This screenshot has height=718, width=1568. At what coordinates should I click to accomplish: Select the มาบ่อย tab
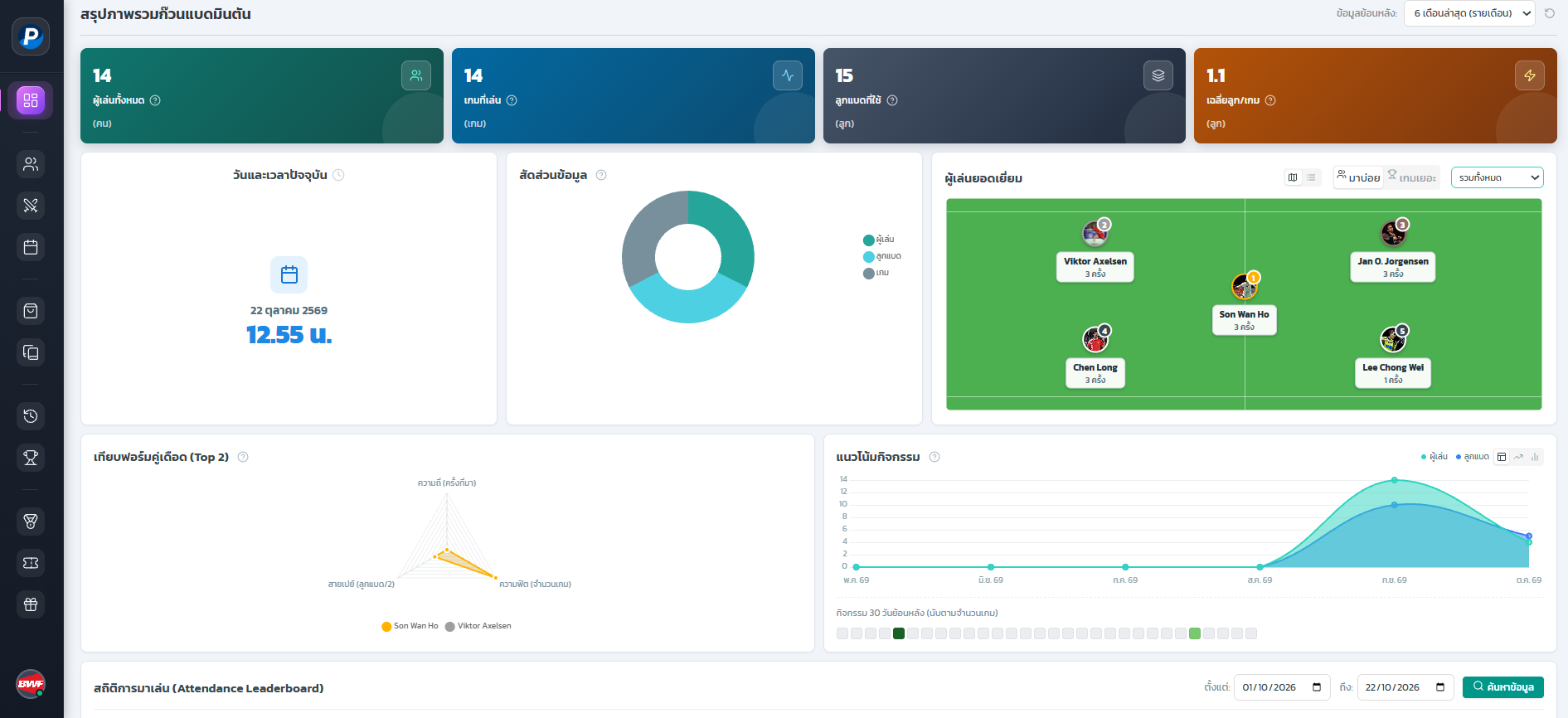click(1358, 177)
